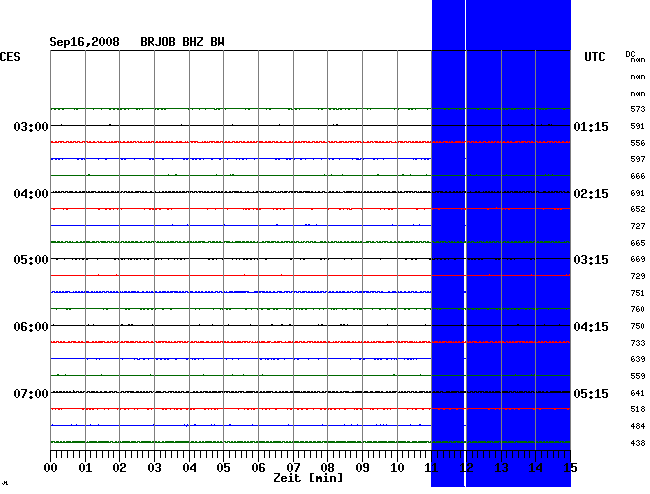The image size is (650, 494).
Task: Click the DC value 760
Action: click(638, 309)
